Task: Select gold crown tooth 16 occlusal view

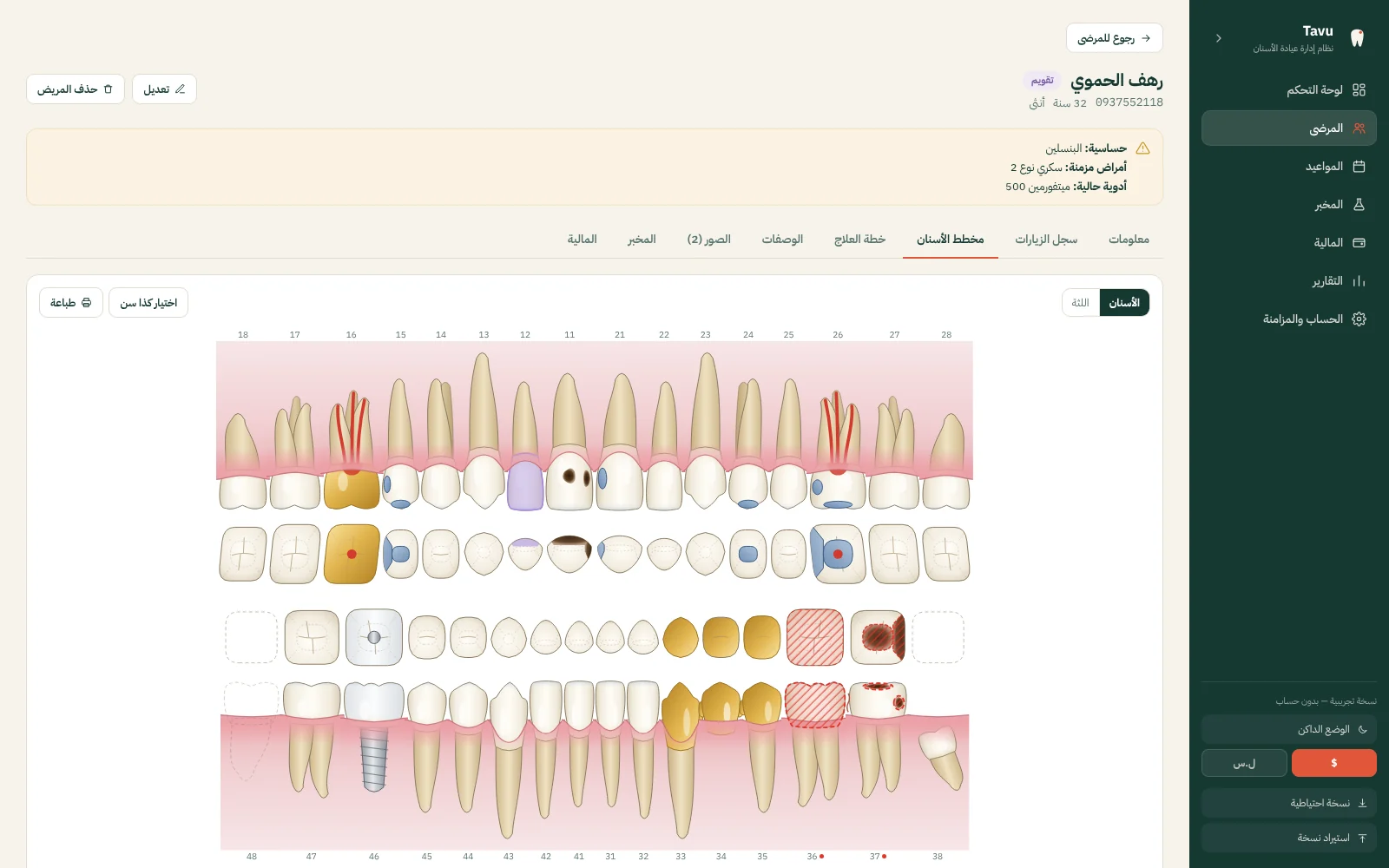Action: [352, 554]
